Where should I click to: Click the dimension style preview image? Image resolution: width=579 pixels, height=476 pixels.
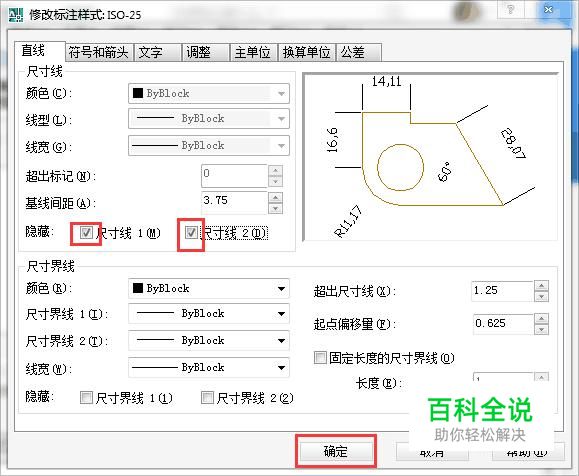[x=430, y=157]
